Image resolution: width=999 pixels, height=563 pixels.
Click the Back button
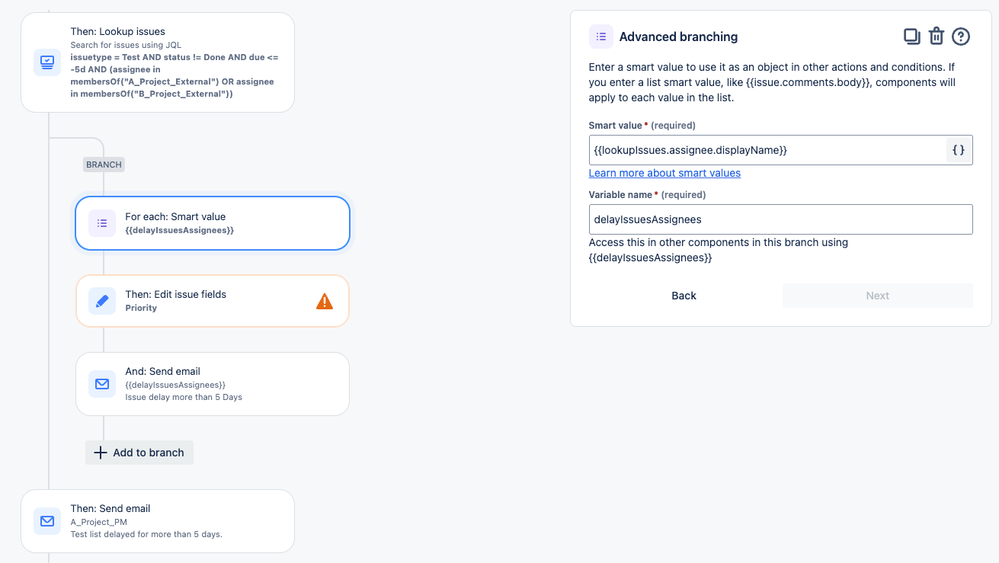(x=684, y=296)
